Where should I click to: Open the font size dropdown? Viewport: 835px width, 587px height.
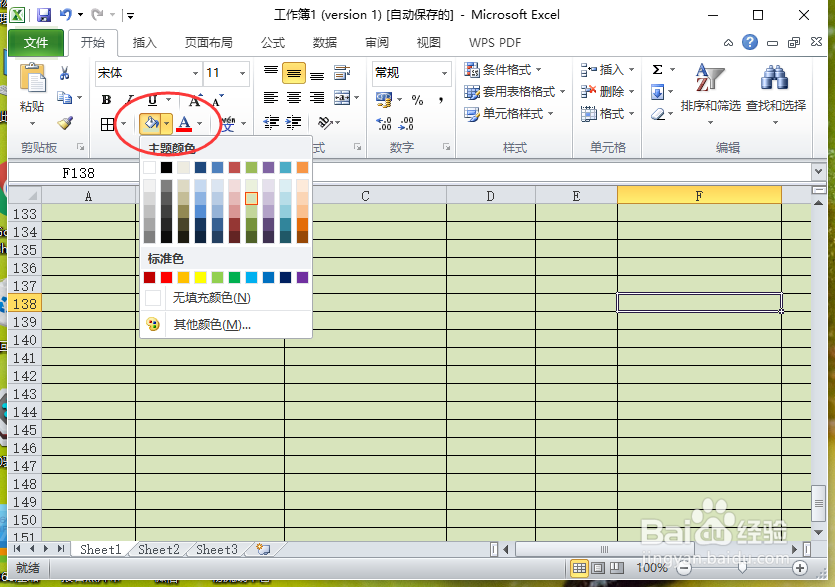[x=240, y=73]
